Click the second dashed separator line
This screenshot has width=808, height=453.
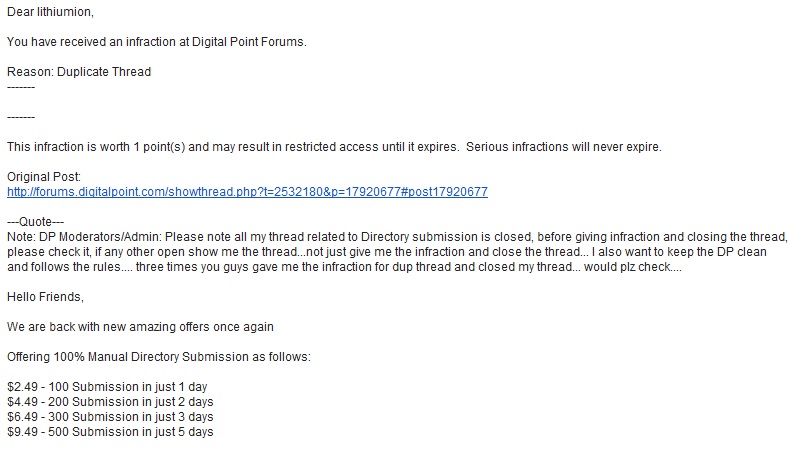coord(21,117)
